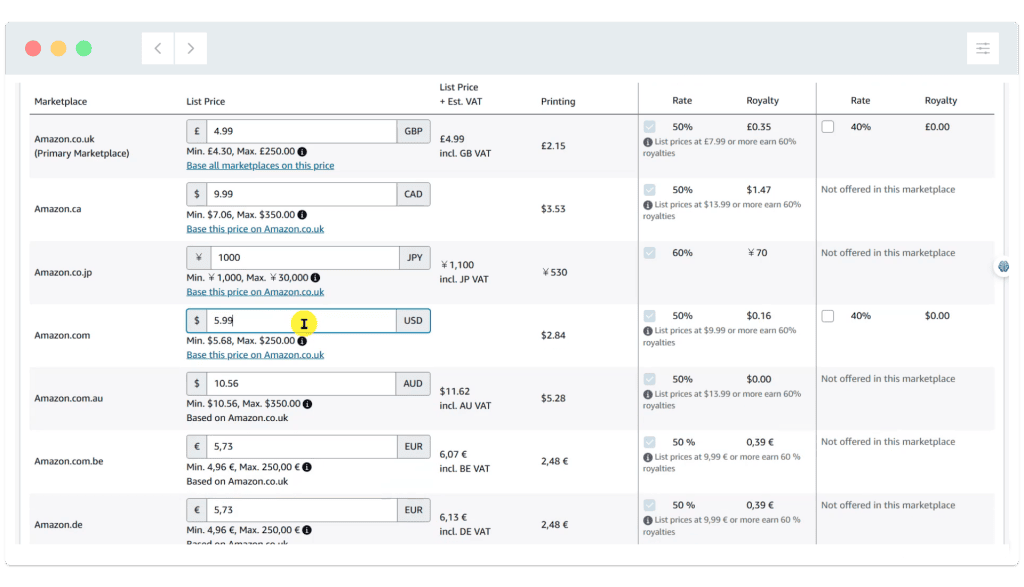Click 'Base all marketplaces on this price' link
1024x587 pixels.
(x=260, y=166)
